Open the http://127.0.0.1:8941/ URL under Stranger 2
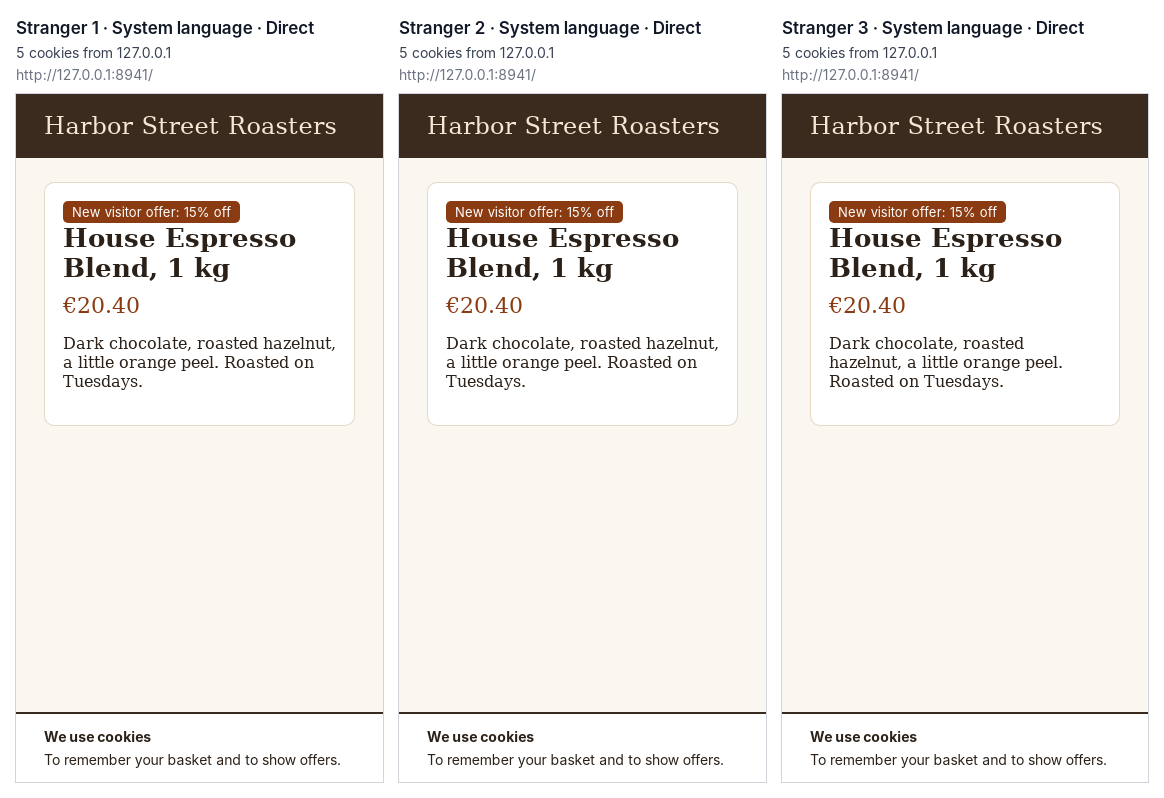 (x=468, y=75)
